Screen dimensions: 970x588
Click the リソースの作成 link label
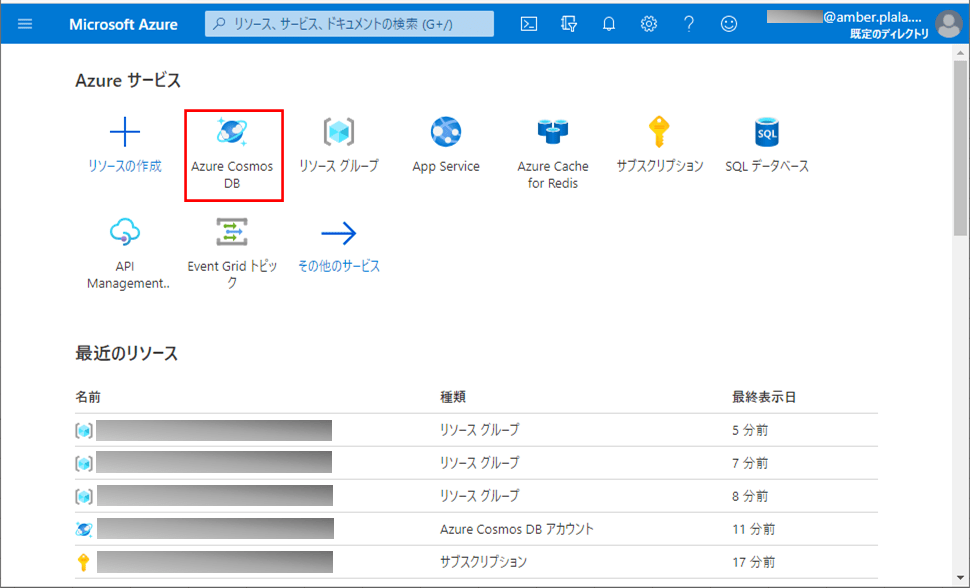pyautogui.click(x=125, y=166)
